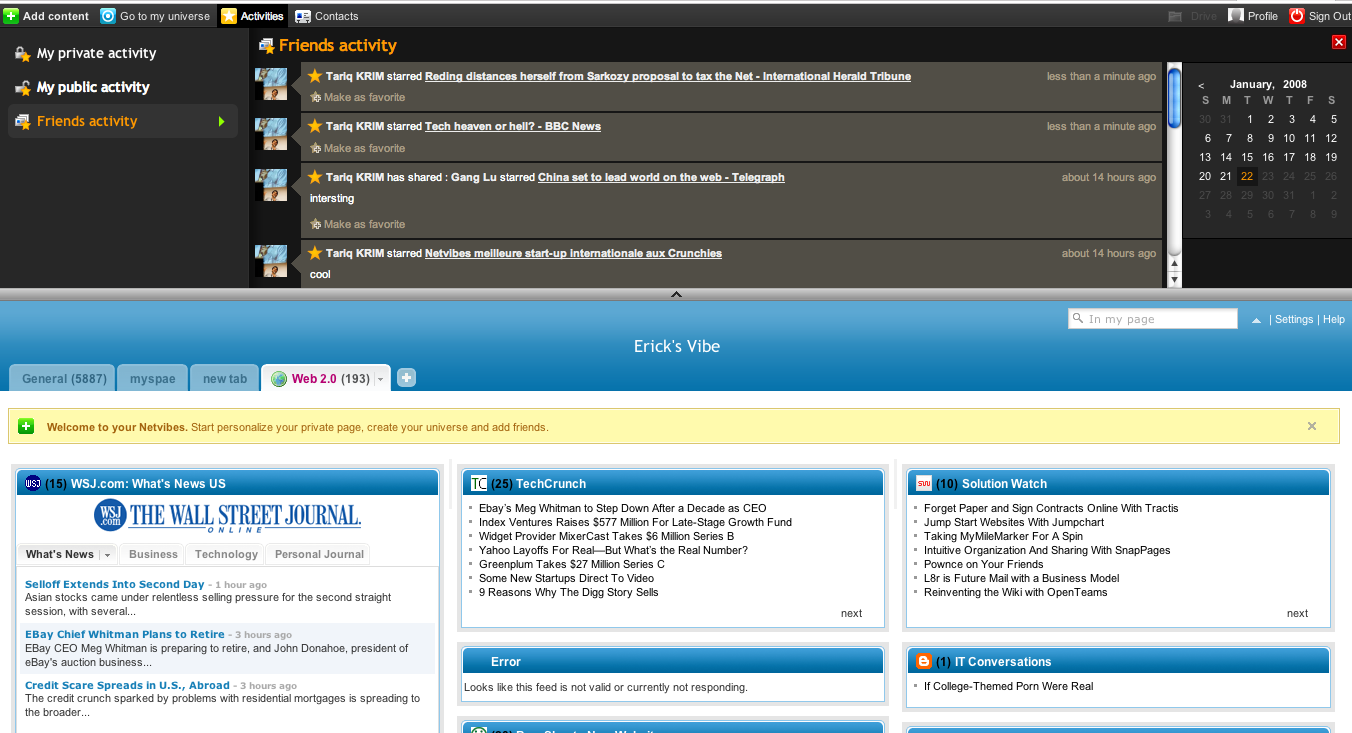The width and height of the screenshot is (1352, 733).
Task: Switch to the myspae tab
Action: [x=152, y=378]
